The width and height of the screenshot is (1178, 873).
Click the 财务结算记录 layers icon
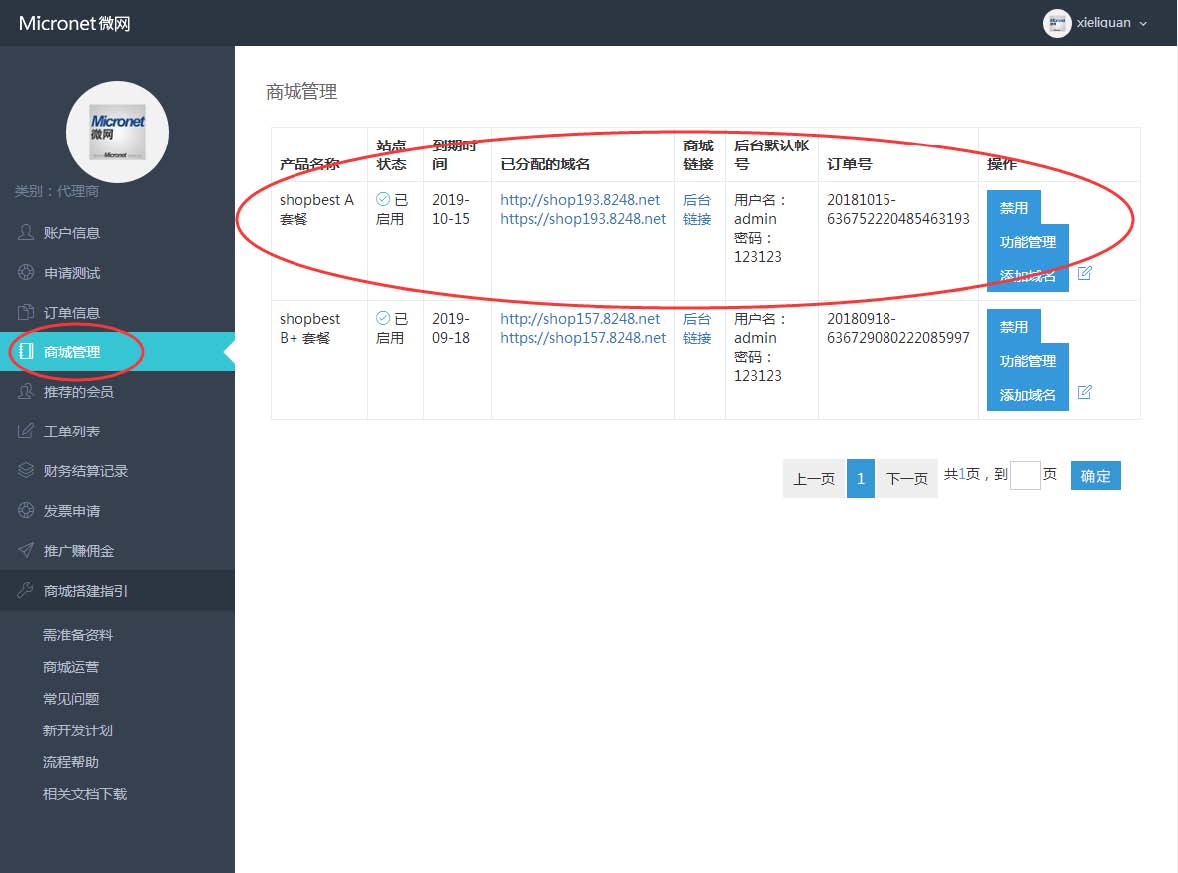click(26, 470)
